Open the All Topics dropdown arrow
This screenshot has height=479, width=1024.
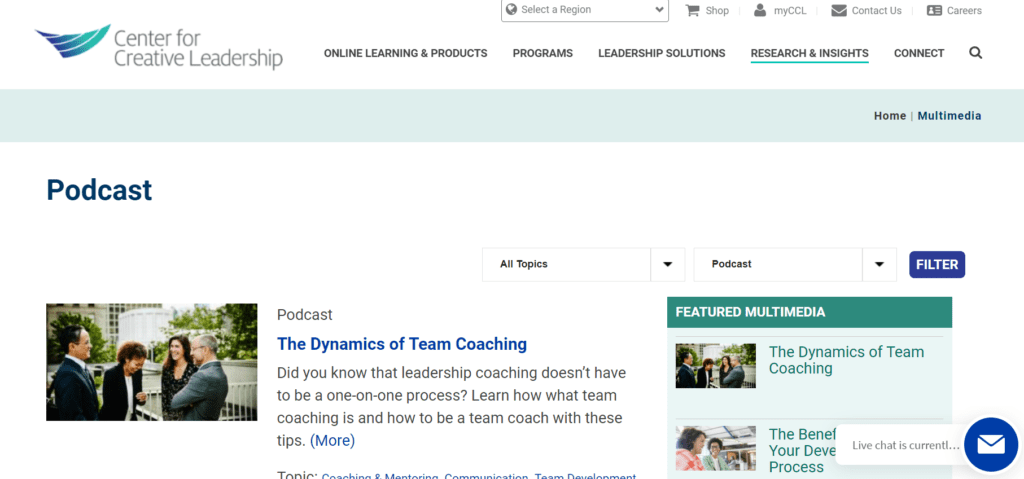[667, 265]
